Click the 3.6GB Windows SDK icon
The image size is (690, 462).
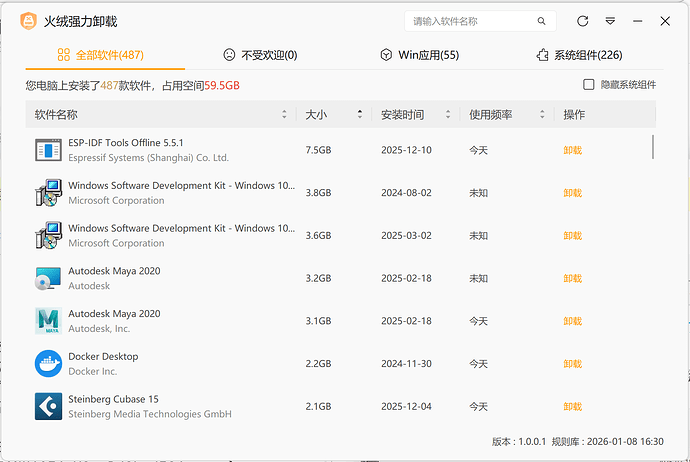point(48,235)
